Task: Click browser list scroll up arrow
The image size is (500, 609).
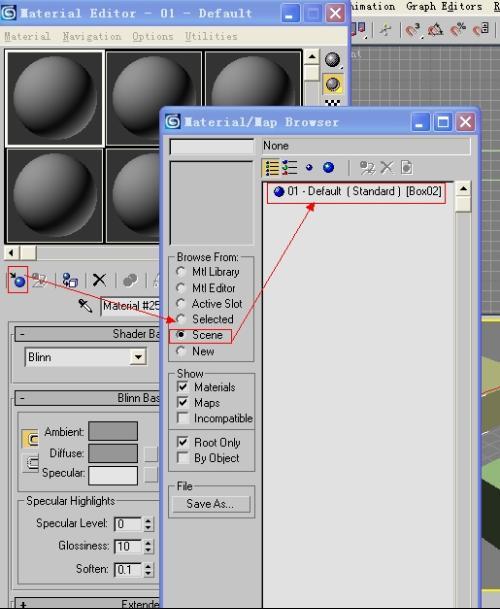Action: (463, 189)
